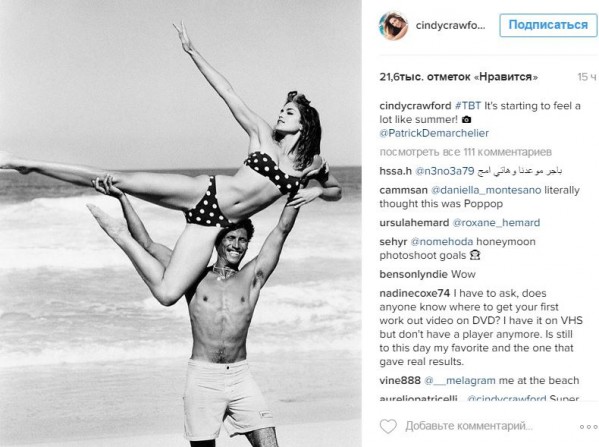Open the cindycrawfo... username in header
This screenshot has width=599, height=447.
point(450,26)
